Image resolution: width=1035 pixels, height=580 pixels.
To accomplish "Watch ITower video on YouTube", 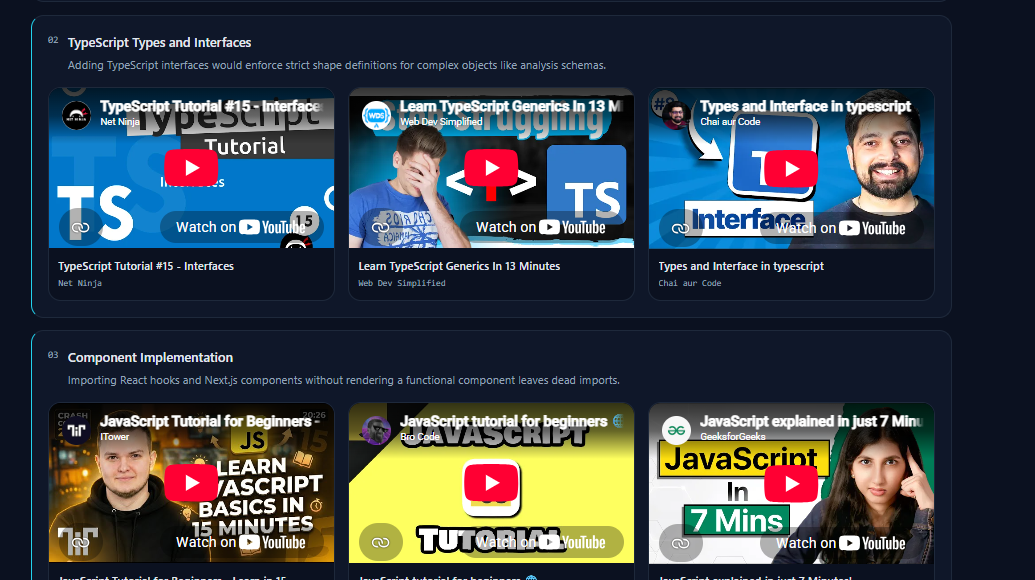I will [x=242, y=543].
